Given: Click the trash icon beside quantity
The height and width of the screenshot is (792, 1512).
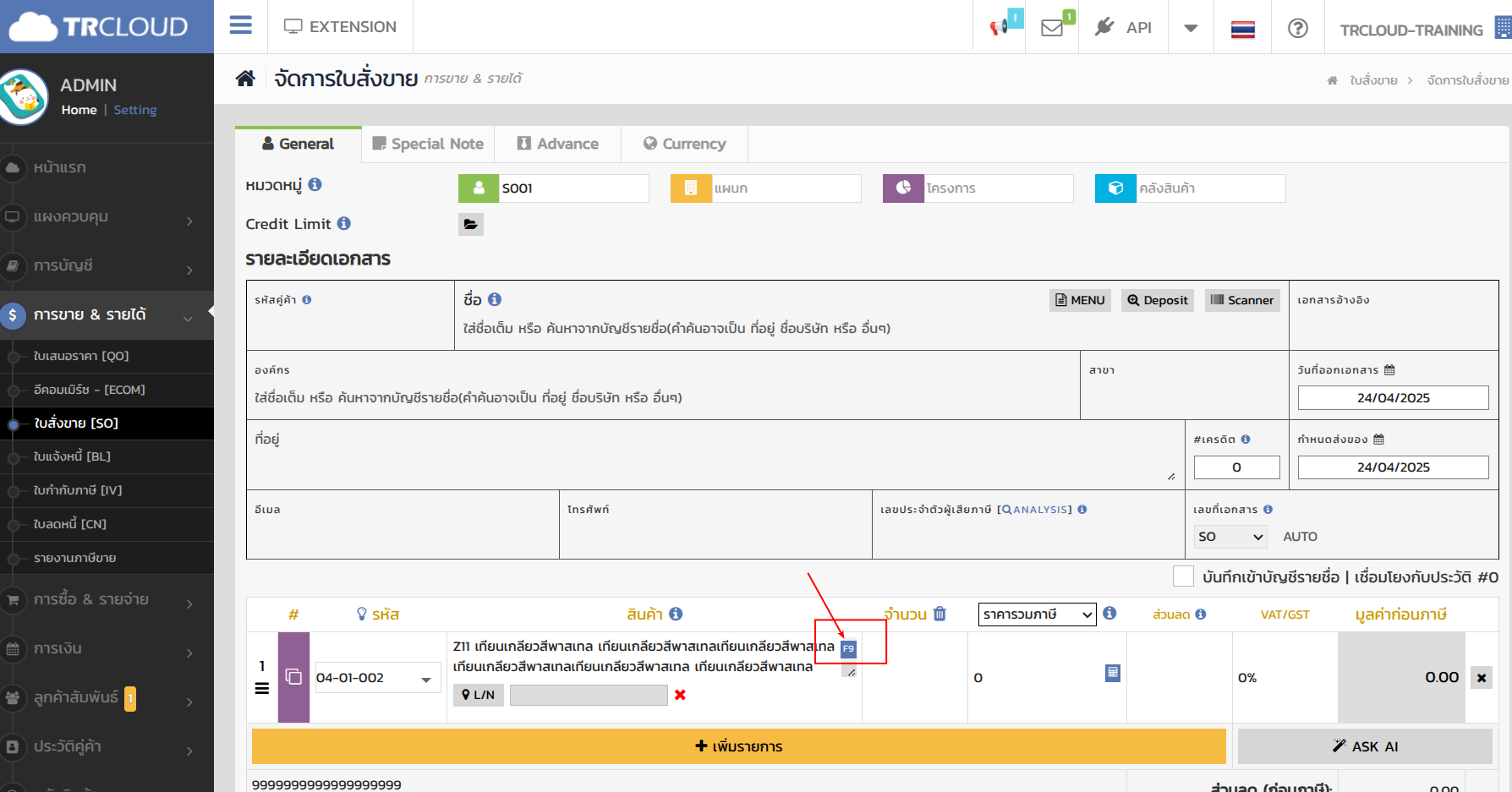Looking at the screenshot, I should click(940, 614).
